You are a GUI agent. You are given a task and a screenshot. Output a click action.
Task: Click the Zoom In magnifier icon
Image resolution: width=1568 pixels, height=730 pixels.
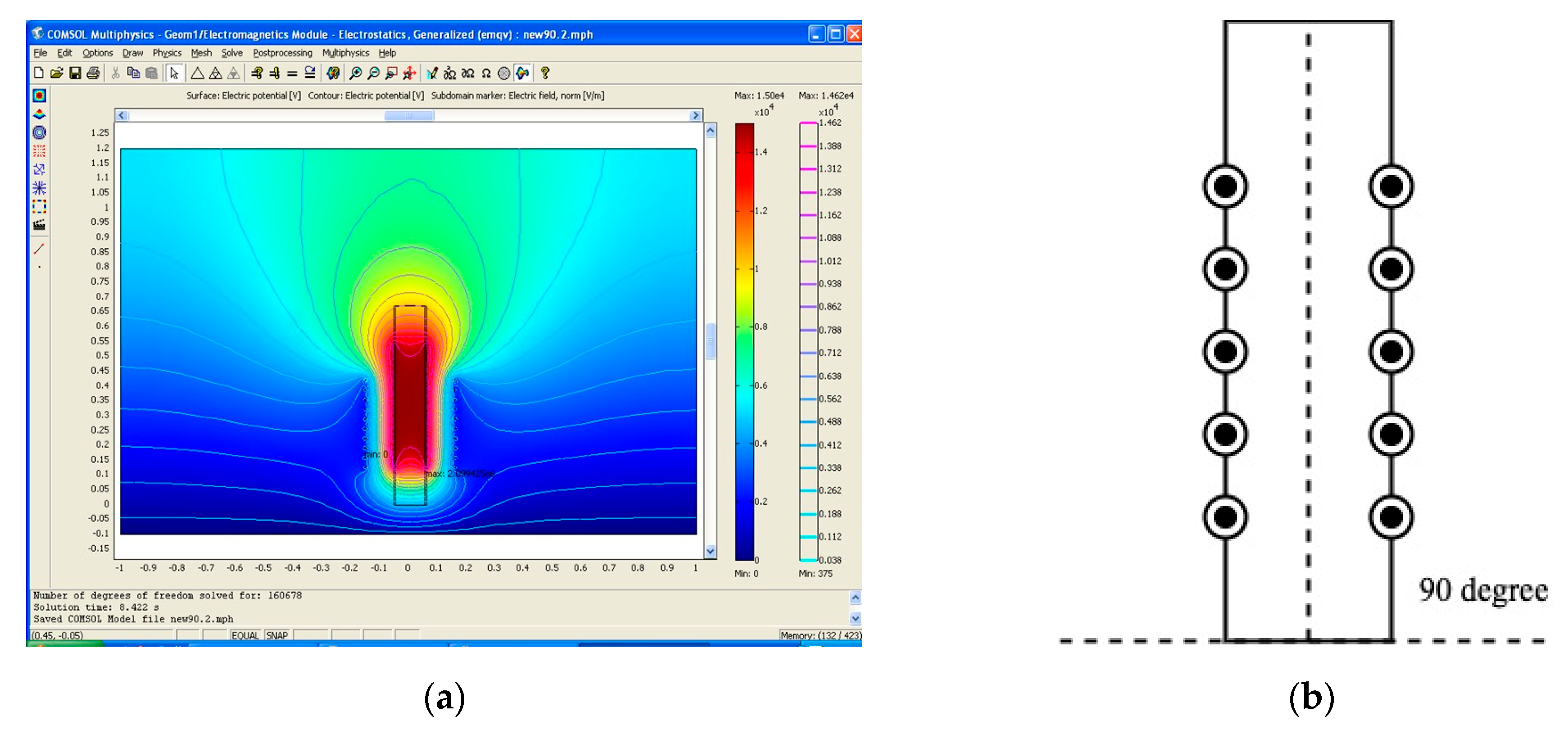point(355,74)
